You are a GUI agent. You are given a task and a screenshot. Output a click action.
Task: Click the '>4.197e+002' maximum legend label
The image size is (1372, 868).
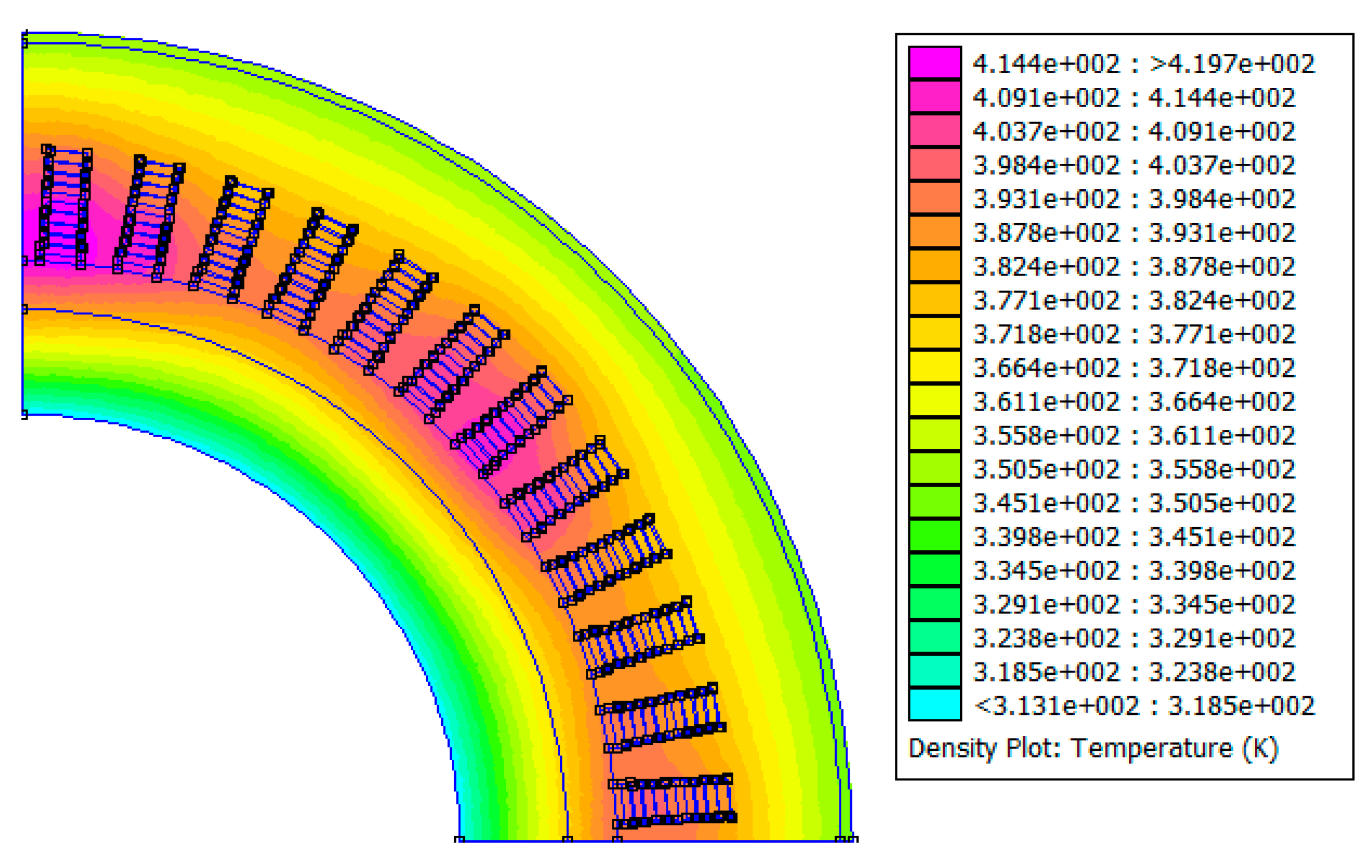pyautogui.click(x=1232, y=64)
